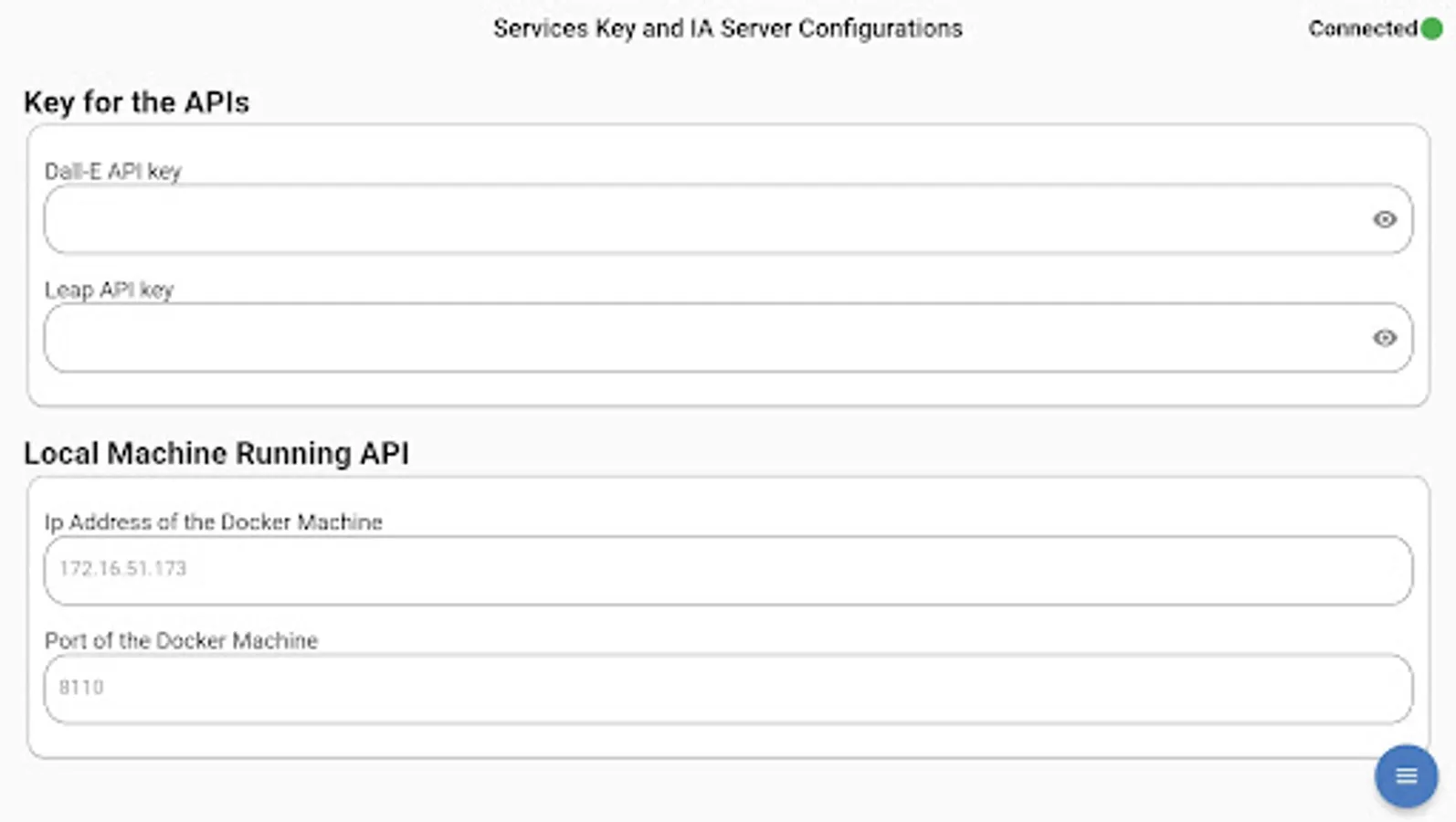Screen dimensions: 1456x822
Task: Reveal the Dall-E API key with eye icon
Action: pos(1385,219)
